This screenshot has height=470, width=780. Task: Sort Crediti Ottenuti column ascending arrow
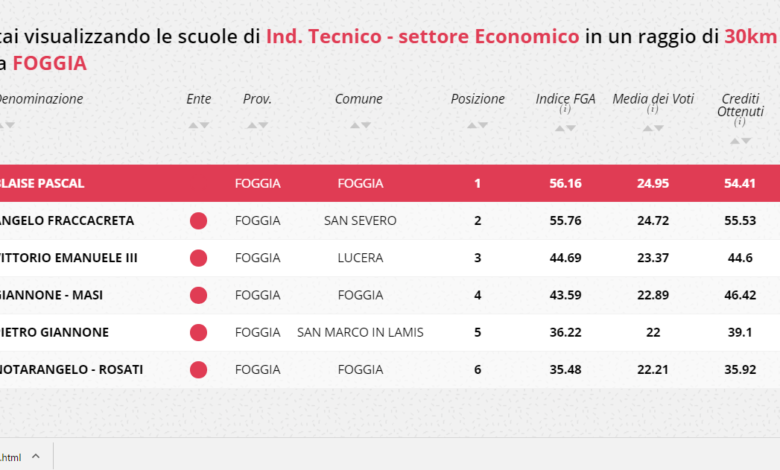pyautogui.click(x=734, y=141)
